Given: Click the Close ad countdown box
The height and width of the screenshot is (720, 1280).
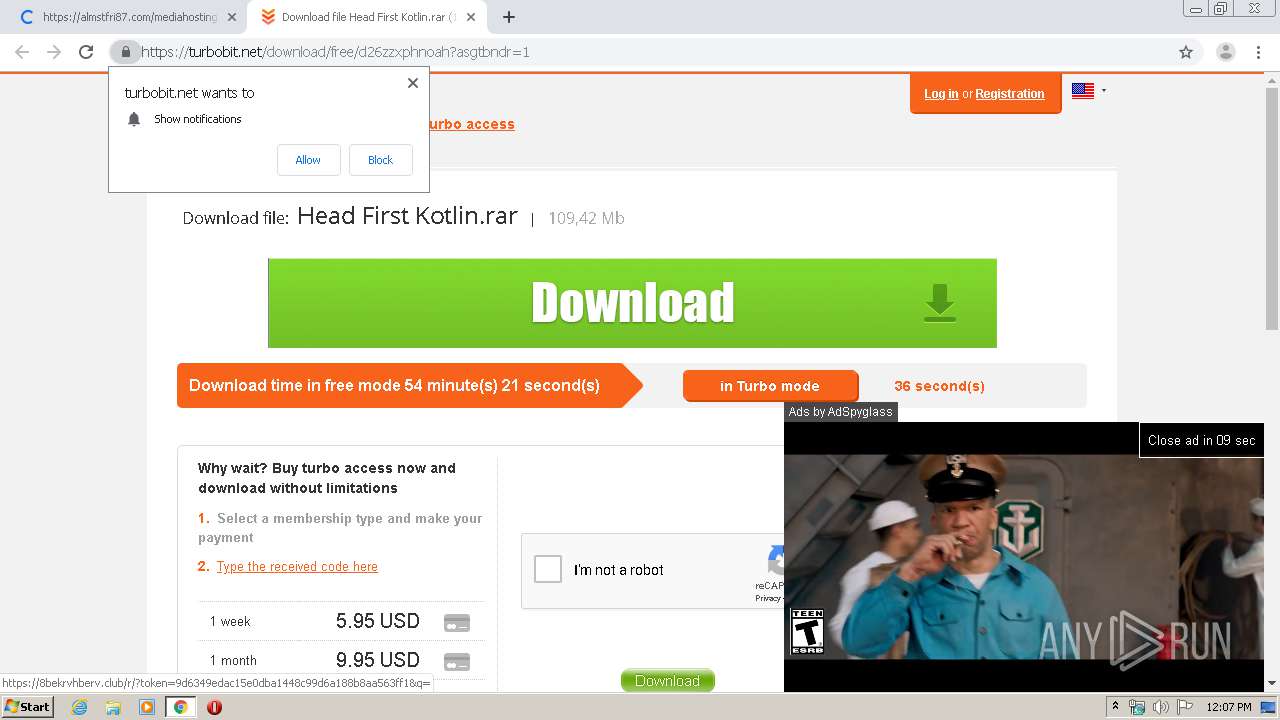Looking at the screenshot, I should point(1201,440).
